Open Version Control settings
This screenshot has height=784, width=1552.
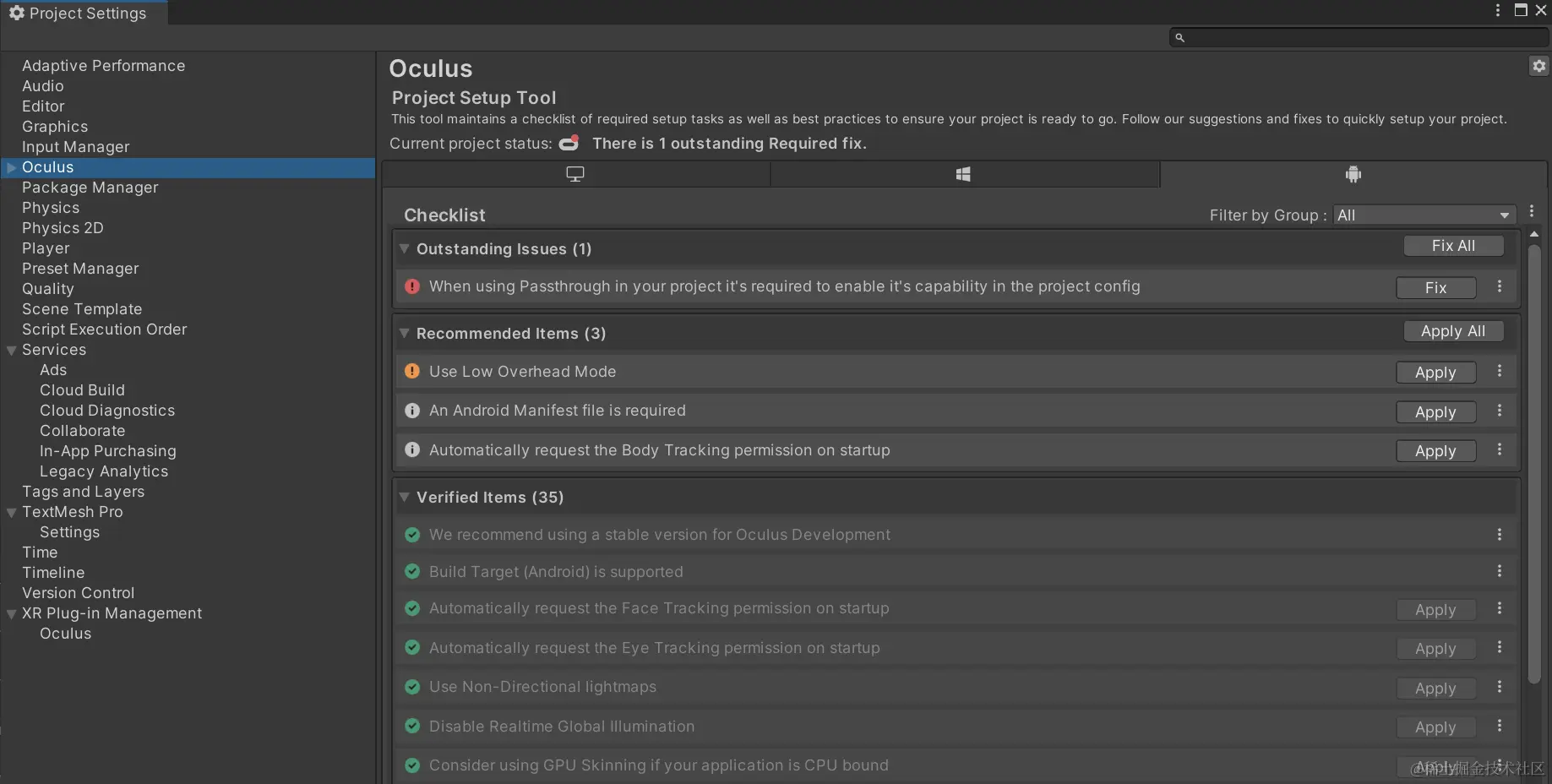(79, 593)
